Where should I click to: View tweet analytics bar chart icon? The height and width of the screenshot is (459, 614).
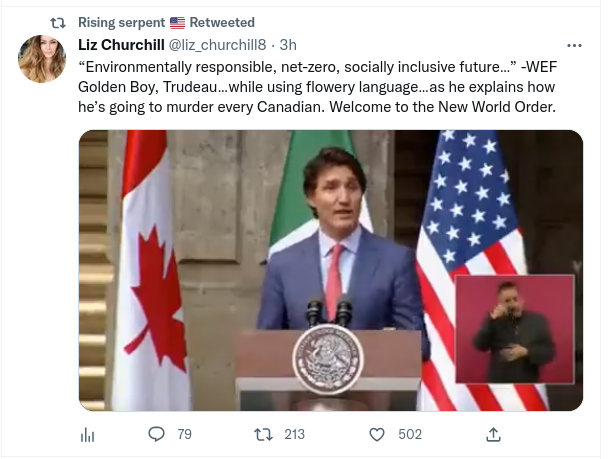(87, 434)
